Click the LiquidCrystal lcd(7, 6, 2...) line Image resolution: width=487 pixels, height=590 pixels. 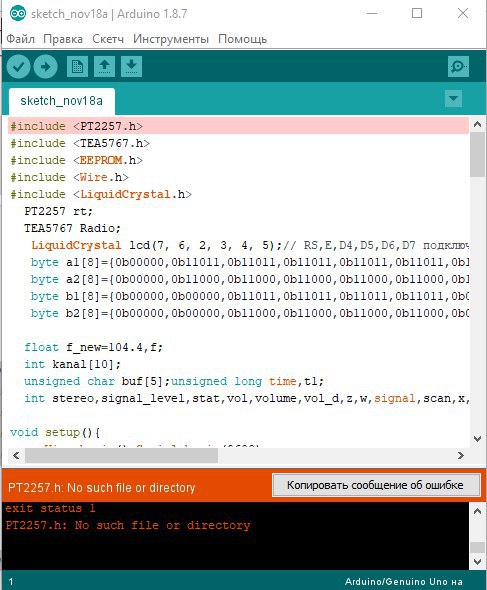click(x=250, y=245)
